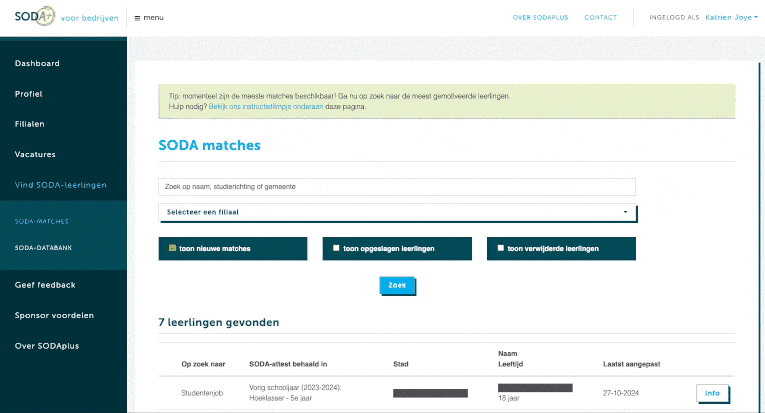Open Dashboard in the sidebar
765x413 pixels.
coord(37,64)
